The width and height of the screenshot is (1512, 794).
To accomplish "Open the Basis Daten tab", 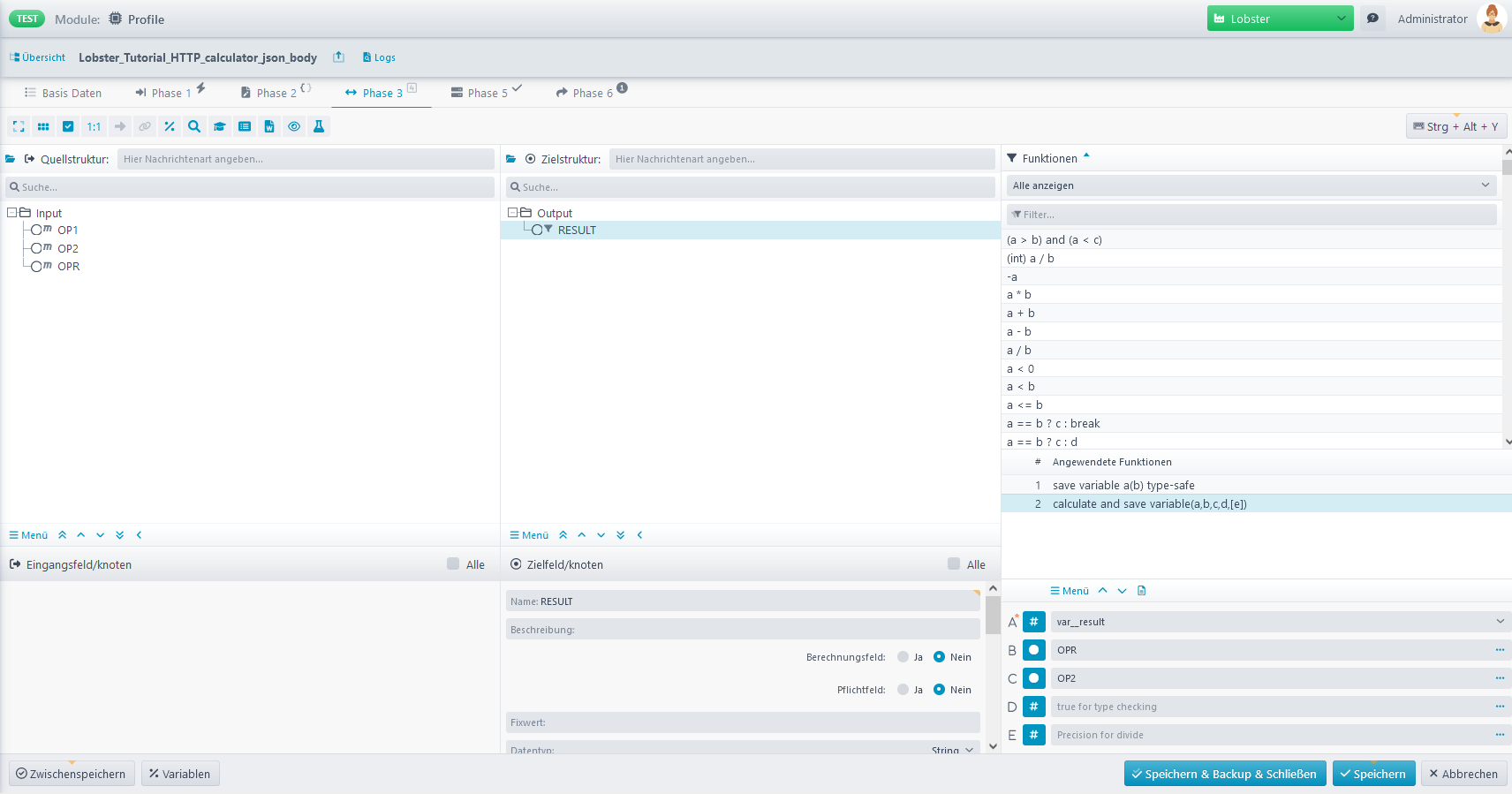I will (63, 93).
